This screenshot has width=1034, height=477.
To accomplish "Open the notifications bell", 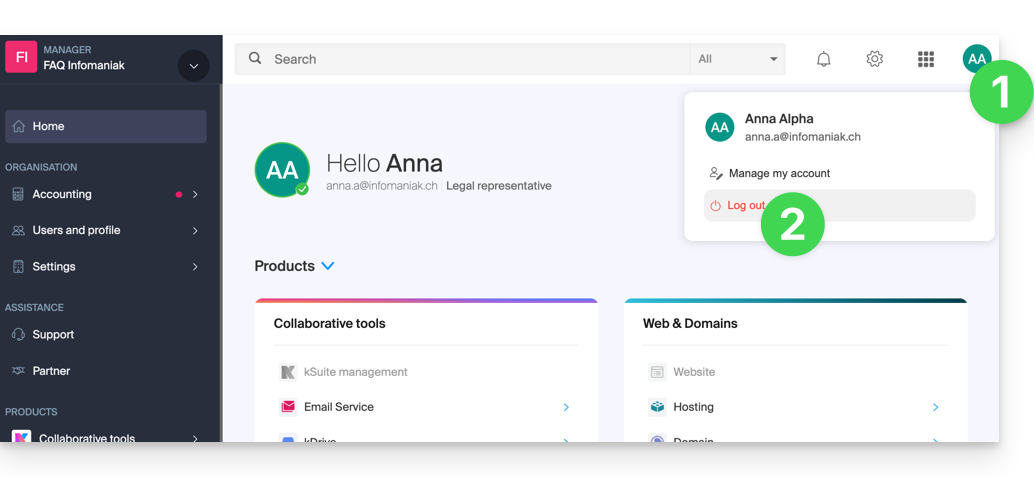I will click(823, 59).
